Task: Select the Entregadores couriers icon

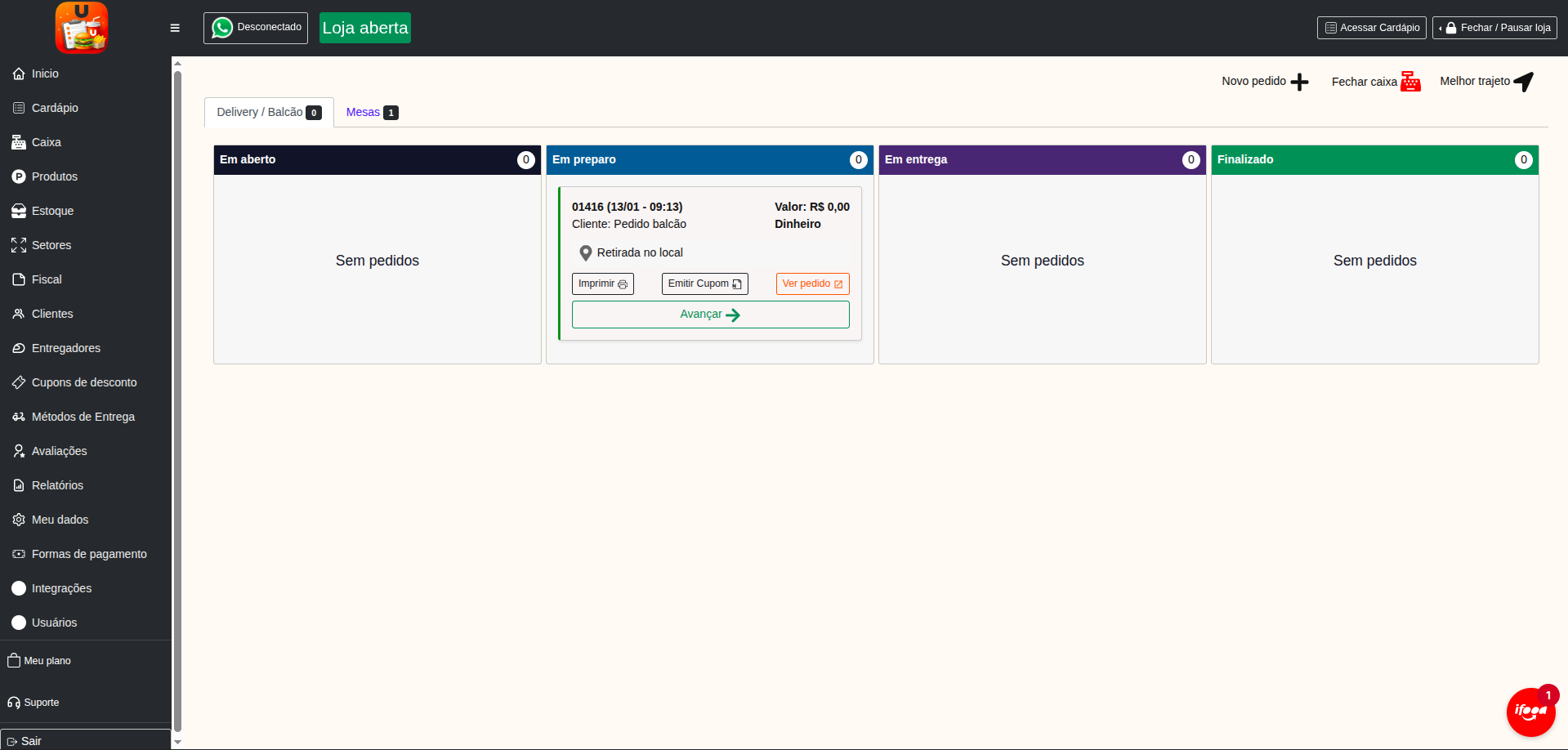Action: coord(18,348)
